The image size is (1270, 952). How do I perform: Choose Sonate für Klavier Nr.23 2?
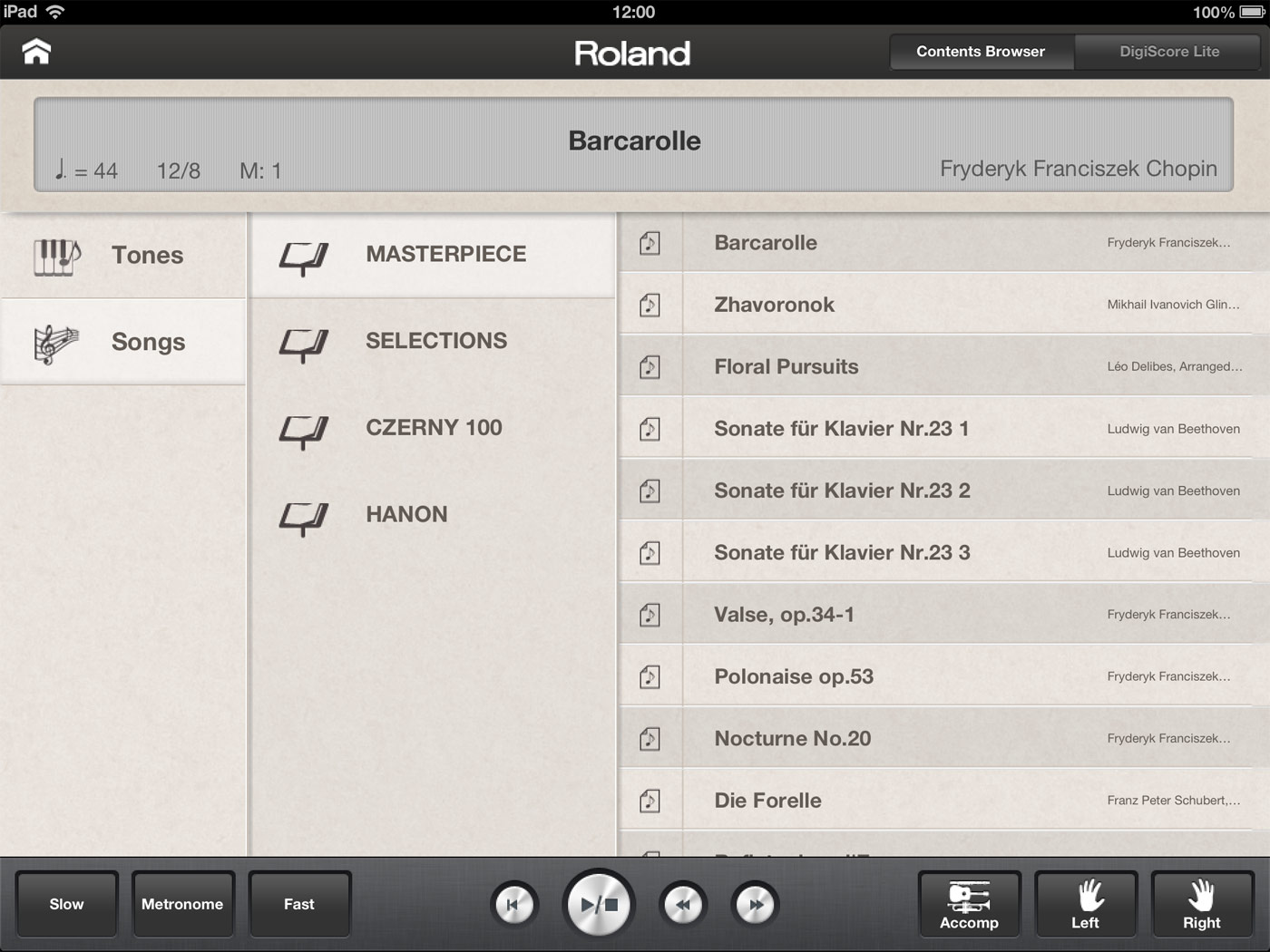pos(943,491)
